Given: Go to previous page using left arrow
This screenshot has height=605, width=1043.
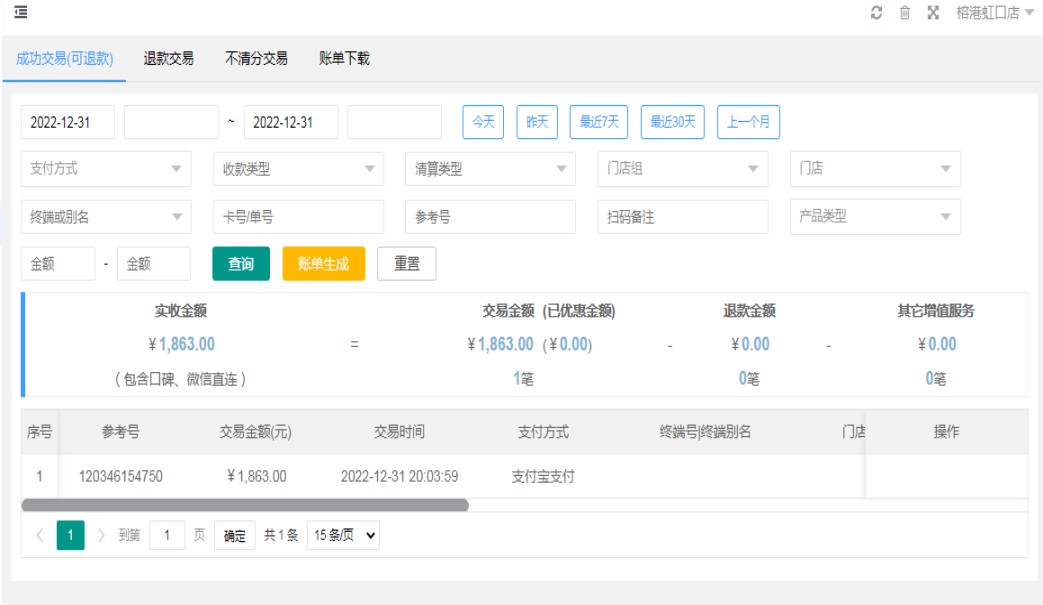Looking at the screenshot, I should tap(40, 536).
